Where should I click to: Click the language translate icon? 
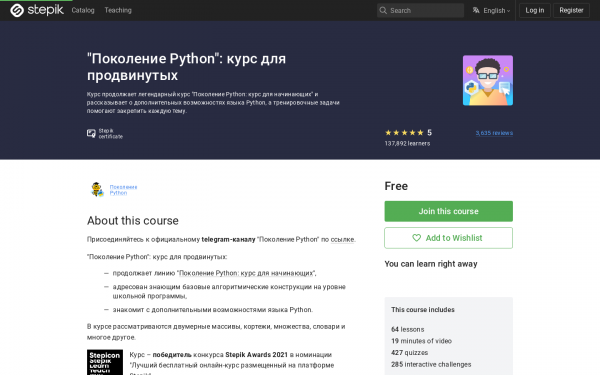pos(476,10)
